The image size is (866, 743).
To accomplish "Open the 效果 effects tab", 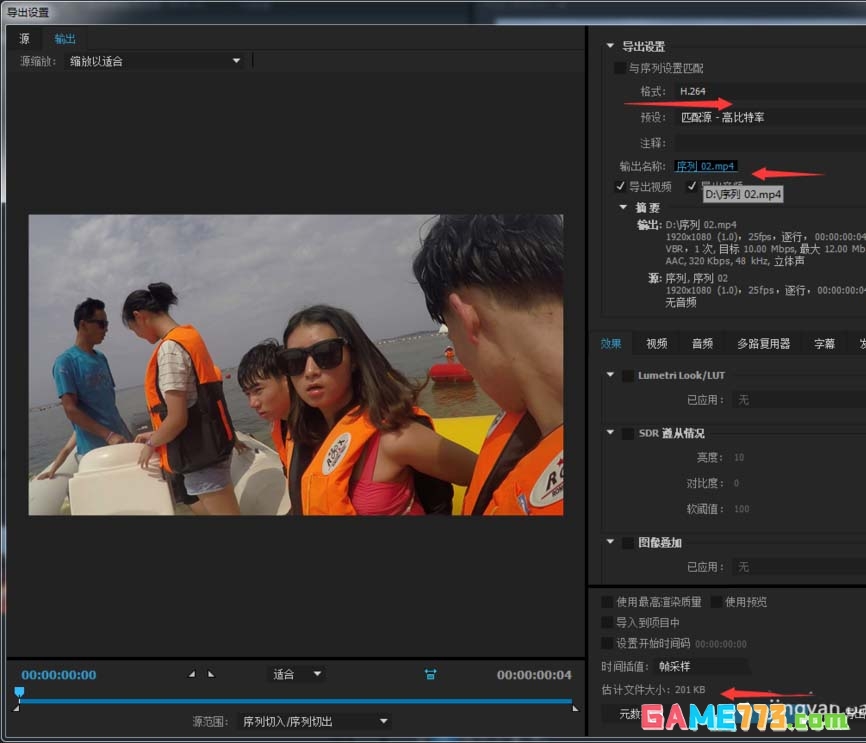I will [610, 344].
